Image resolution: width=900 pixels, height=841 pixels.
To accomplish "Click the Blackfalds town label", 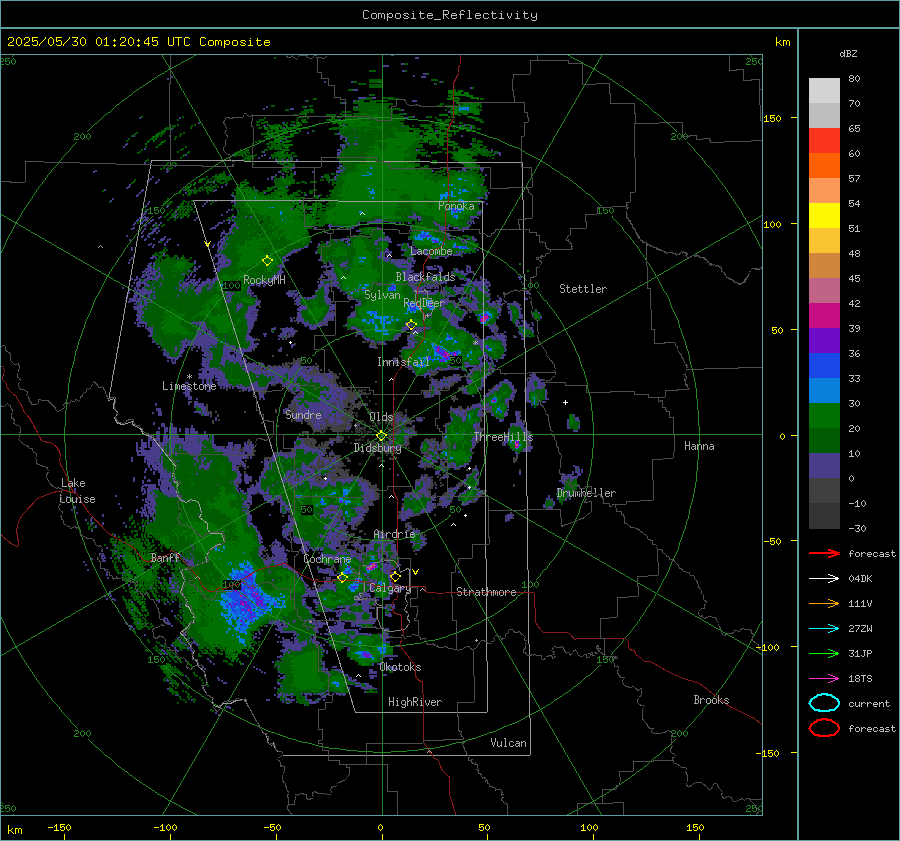I will click(425, 277).
